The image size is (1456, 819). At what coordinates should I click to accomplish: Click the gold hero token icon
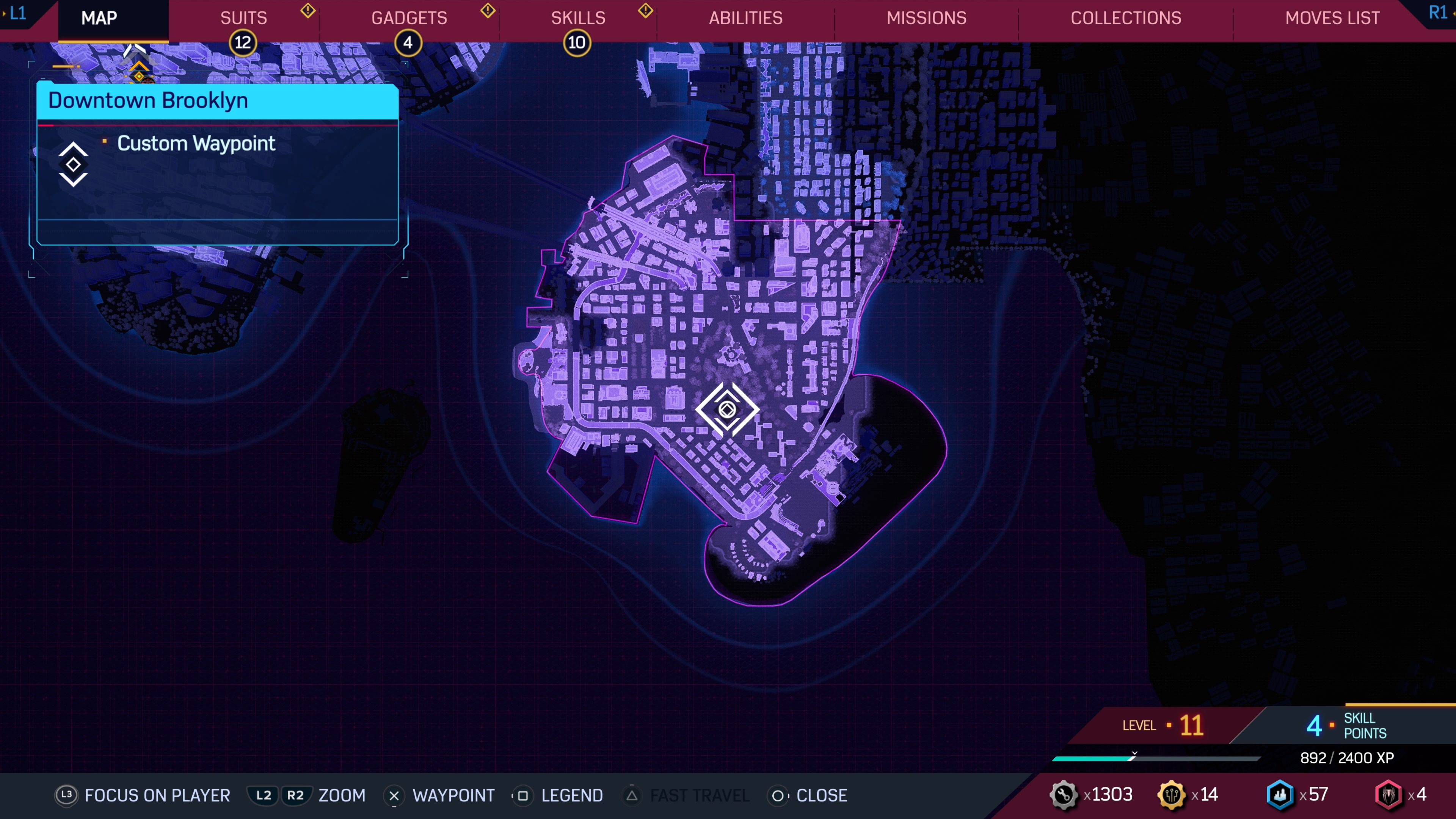[1171, 795]
